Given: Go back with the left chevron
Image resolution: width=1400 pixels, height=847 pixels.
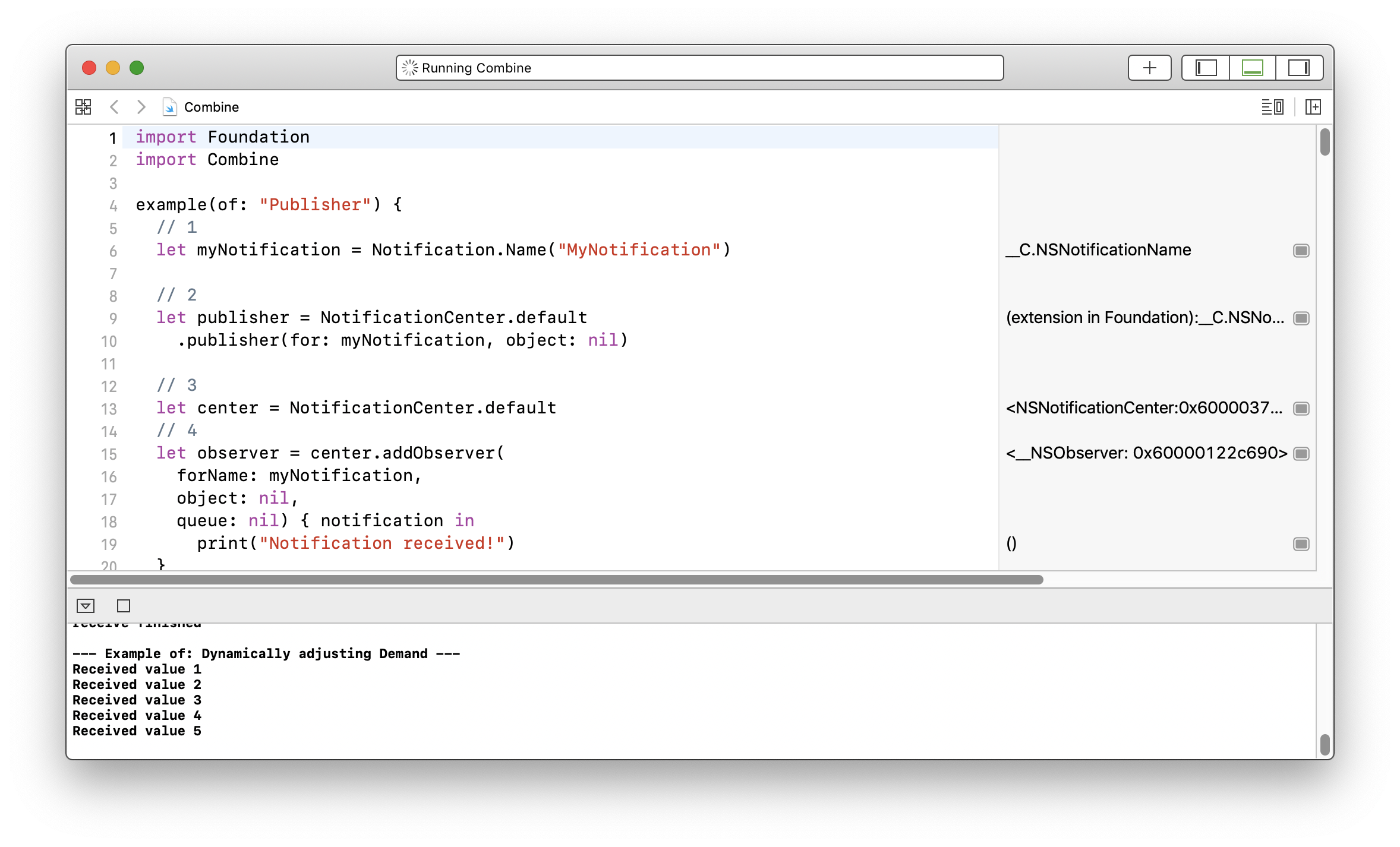Looking at the screenshot, I should tap(114, 107).
